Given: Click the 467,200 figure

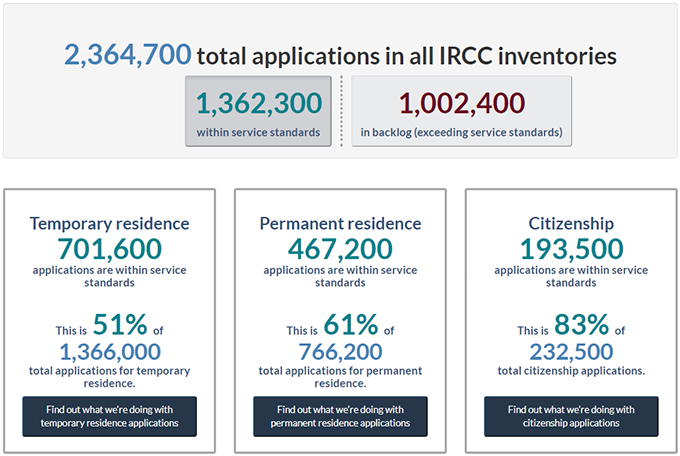Looking at the screenshot, I should tap(340, 249).
